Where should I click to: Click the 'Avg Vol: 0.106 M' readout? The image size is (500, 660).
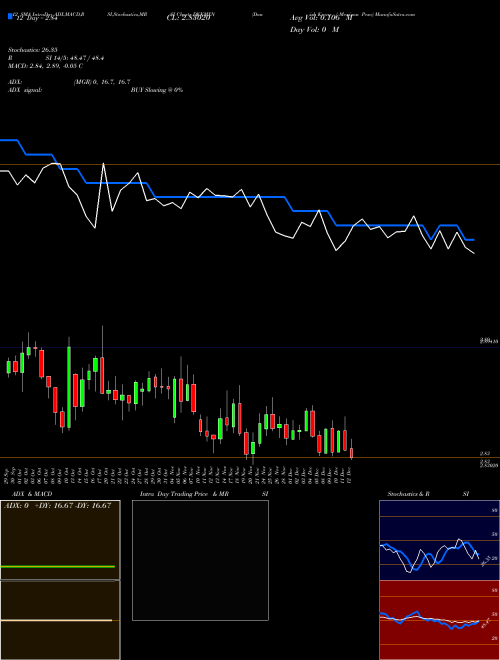pos(321,18)
